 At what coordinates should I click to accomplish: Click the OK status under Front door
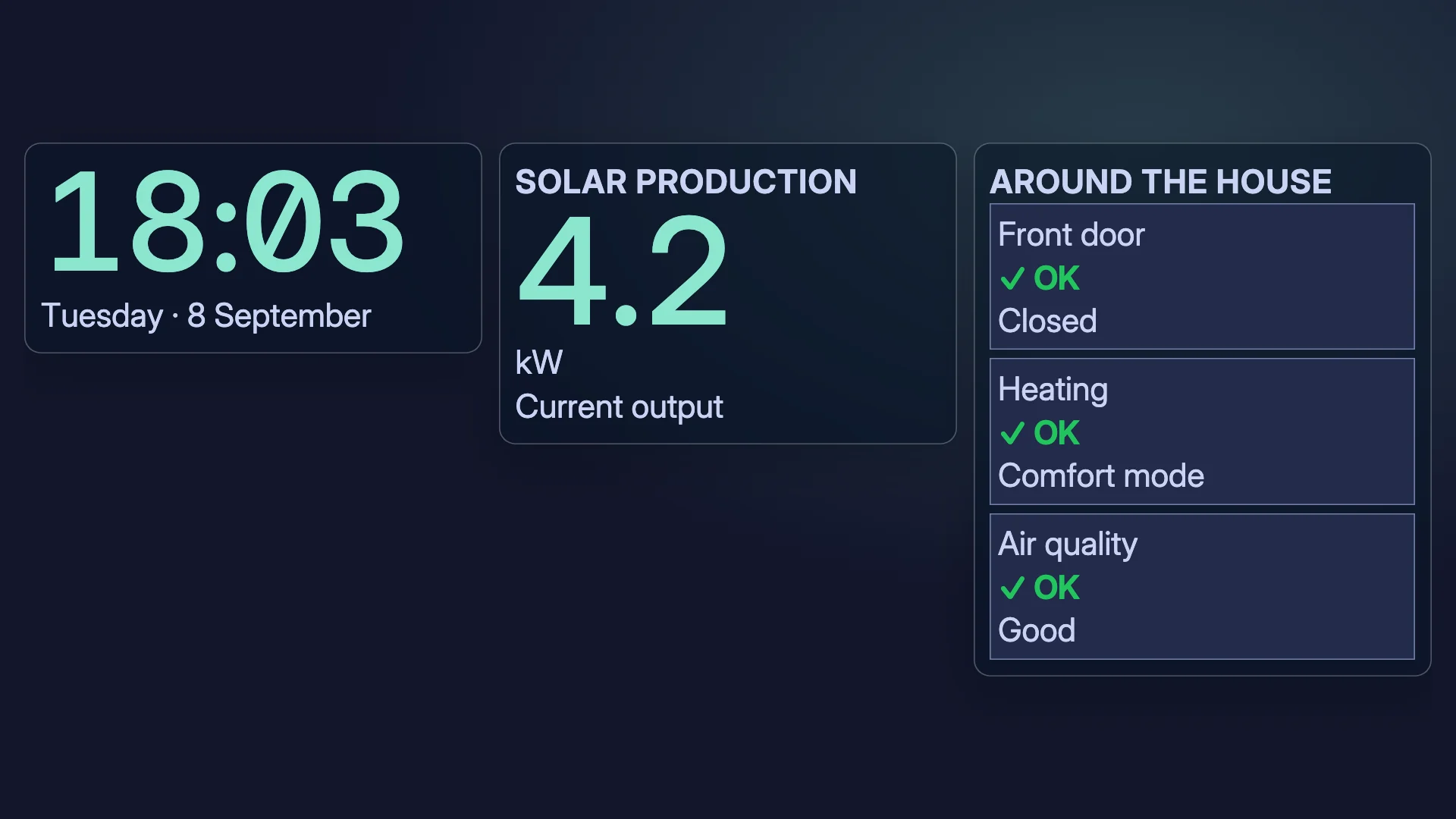(1056, 278)
